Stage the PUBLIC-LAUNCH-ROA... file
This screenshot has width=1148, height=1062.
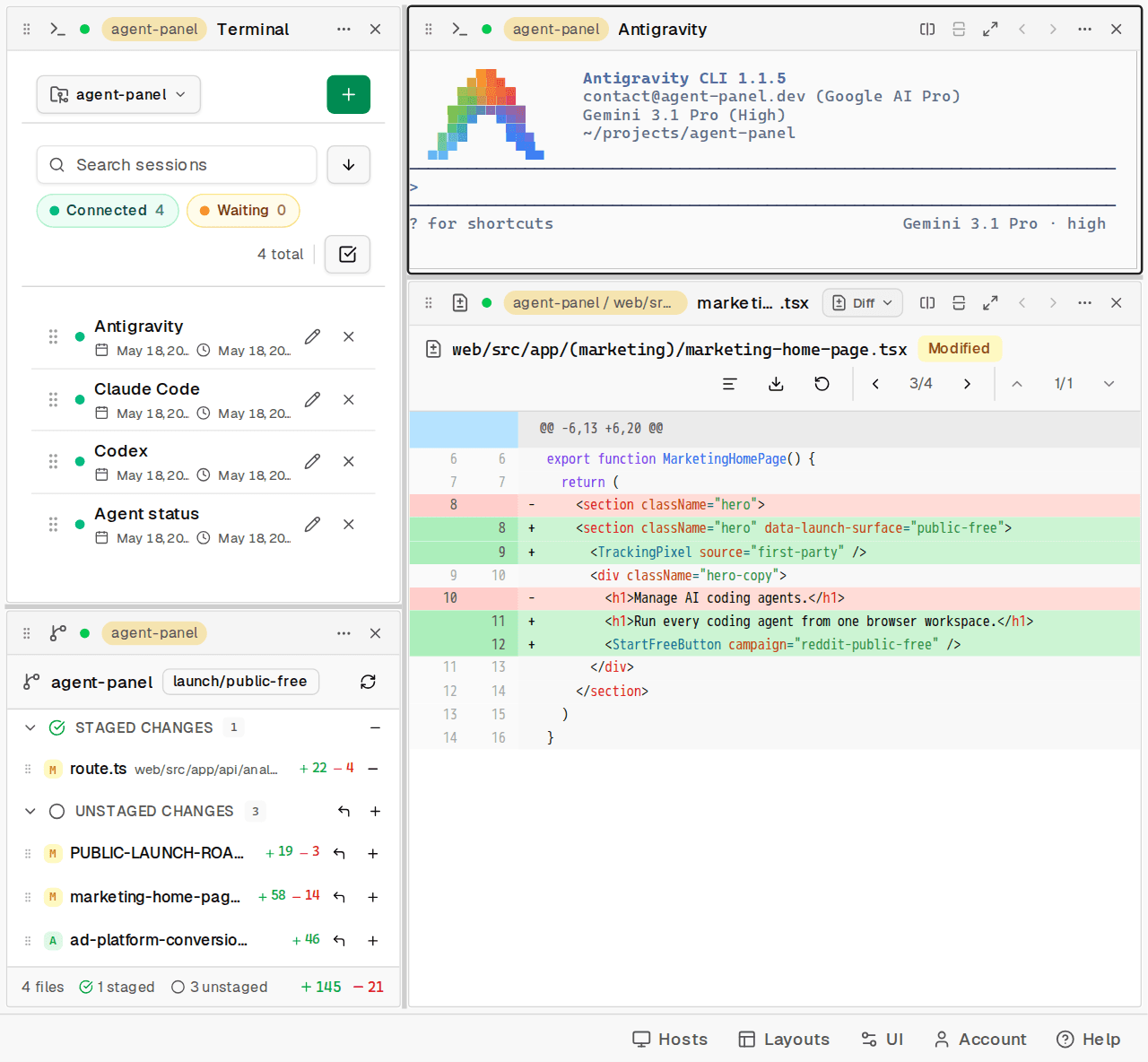point(373,854)
